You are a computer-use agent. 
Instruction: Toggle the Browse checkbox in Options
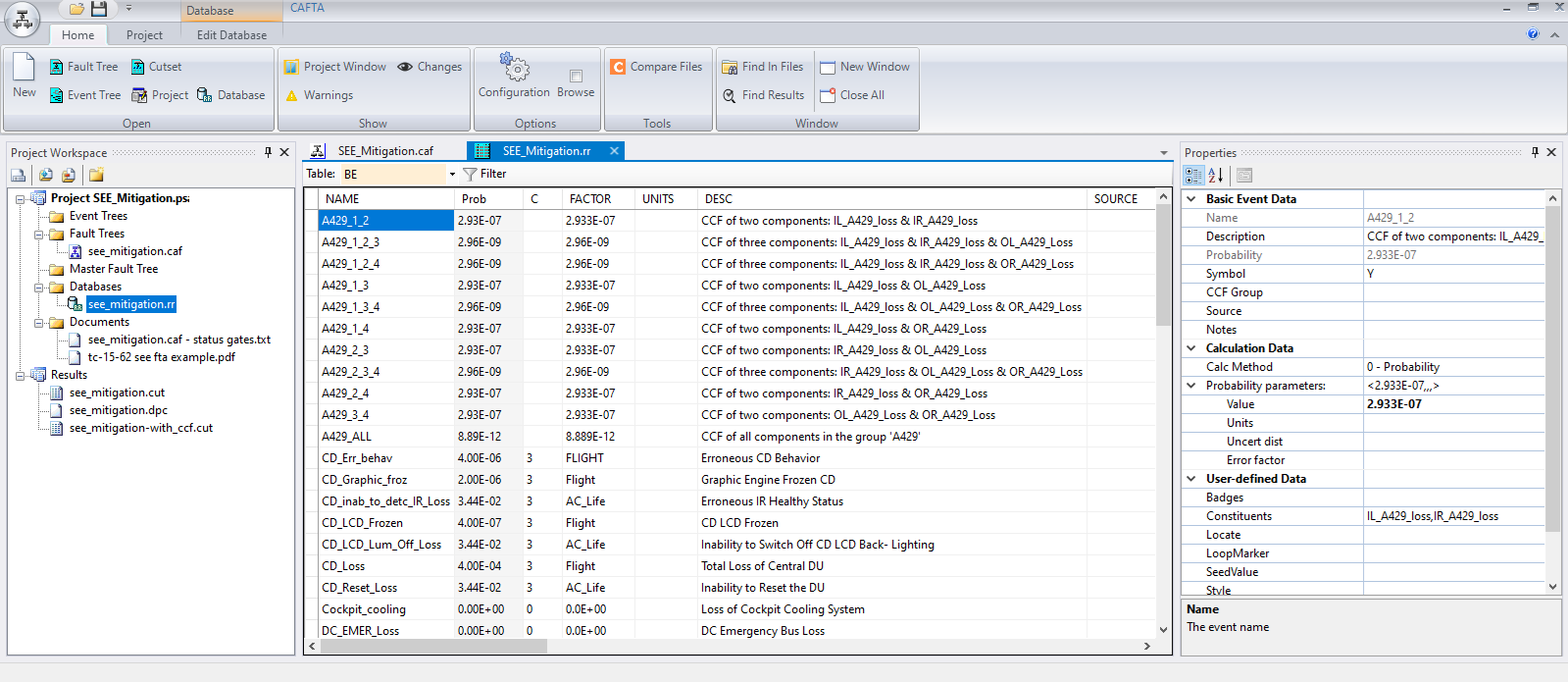tap(576, 76)
